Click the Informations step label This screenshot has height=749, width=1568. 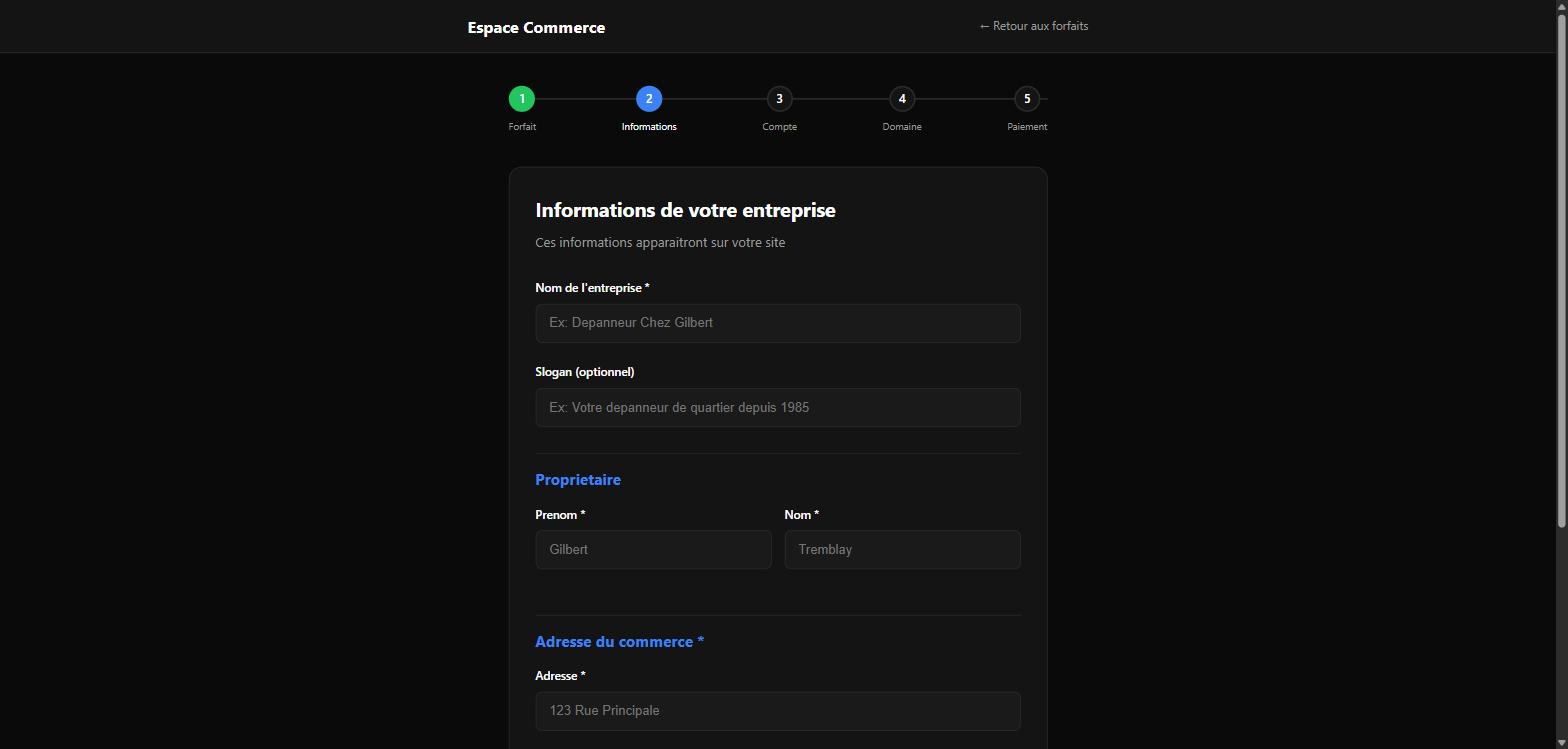coord(649,127)
